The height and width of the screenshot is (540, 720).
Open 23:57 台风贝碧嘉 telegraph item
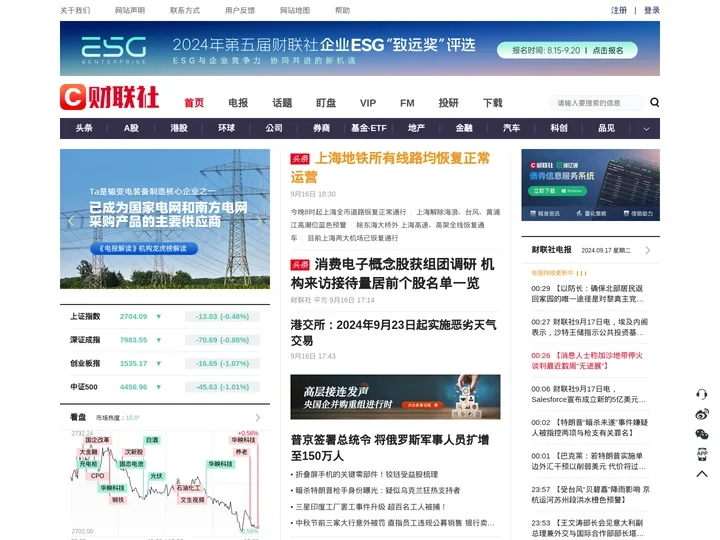[591, 495]
